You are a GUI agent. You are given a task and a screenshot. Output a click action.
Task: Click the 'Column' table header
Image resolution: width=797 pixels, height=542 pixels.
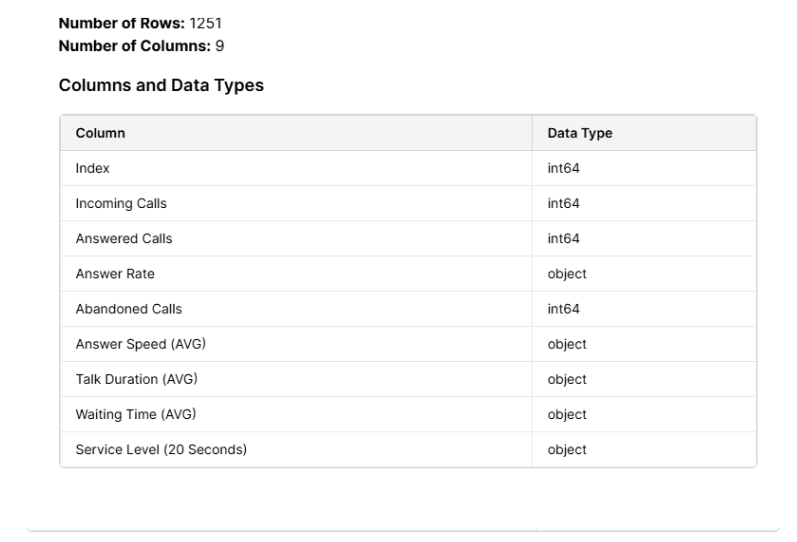pos(100,133)
